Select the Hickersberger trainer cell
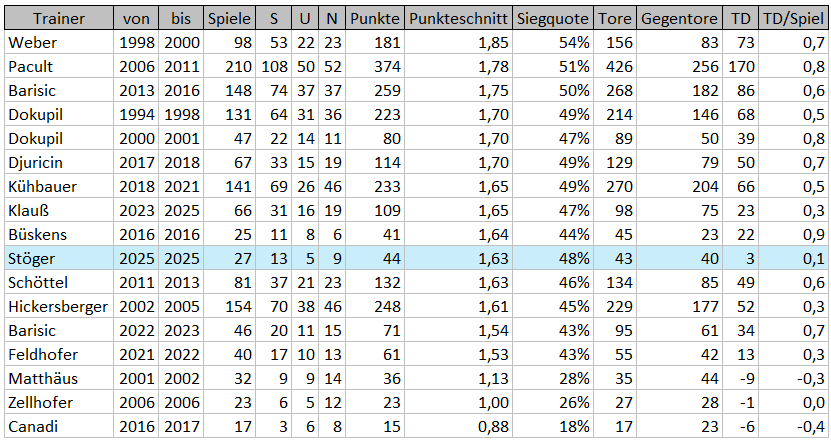The height and width of the screenshot is (441, 831). pos(57,306)
